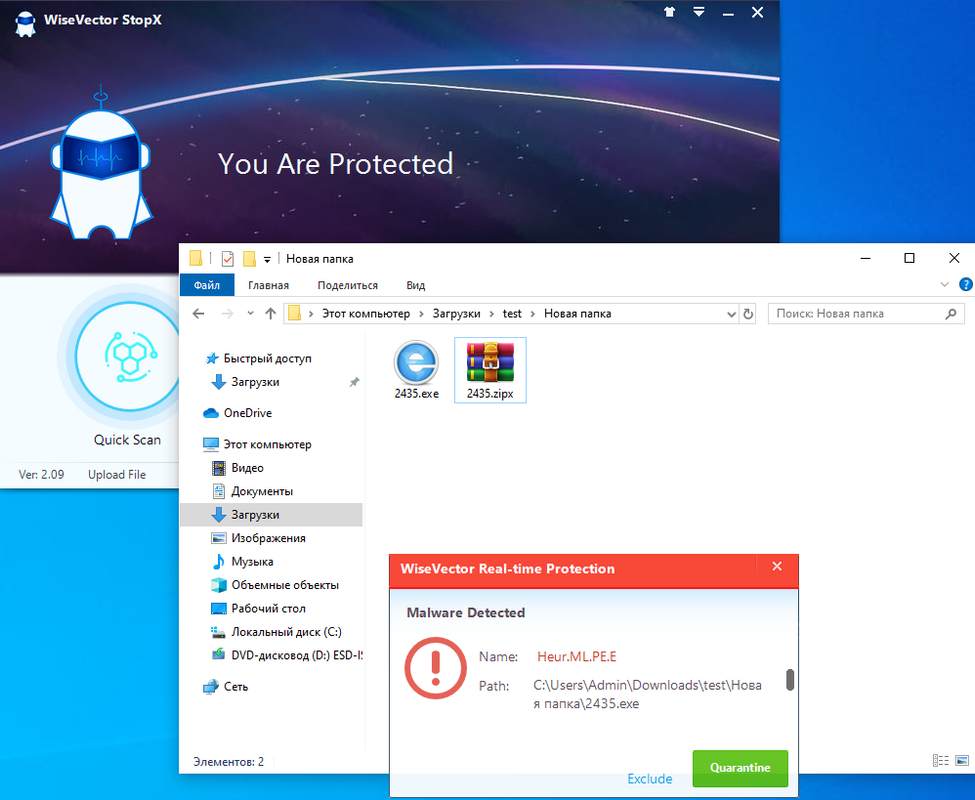Open the recent locations dropdown arrow
The image size is (975, 800).
coord(250,313)
